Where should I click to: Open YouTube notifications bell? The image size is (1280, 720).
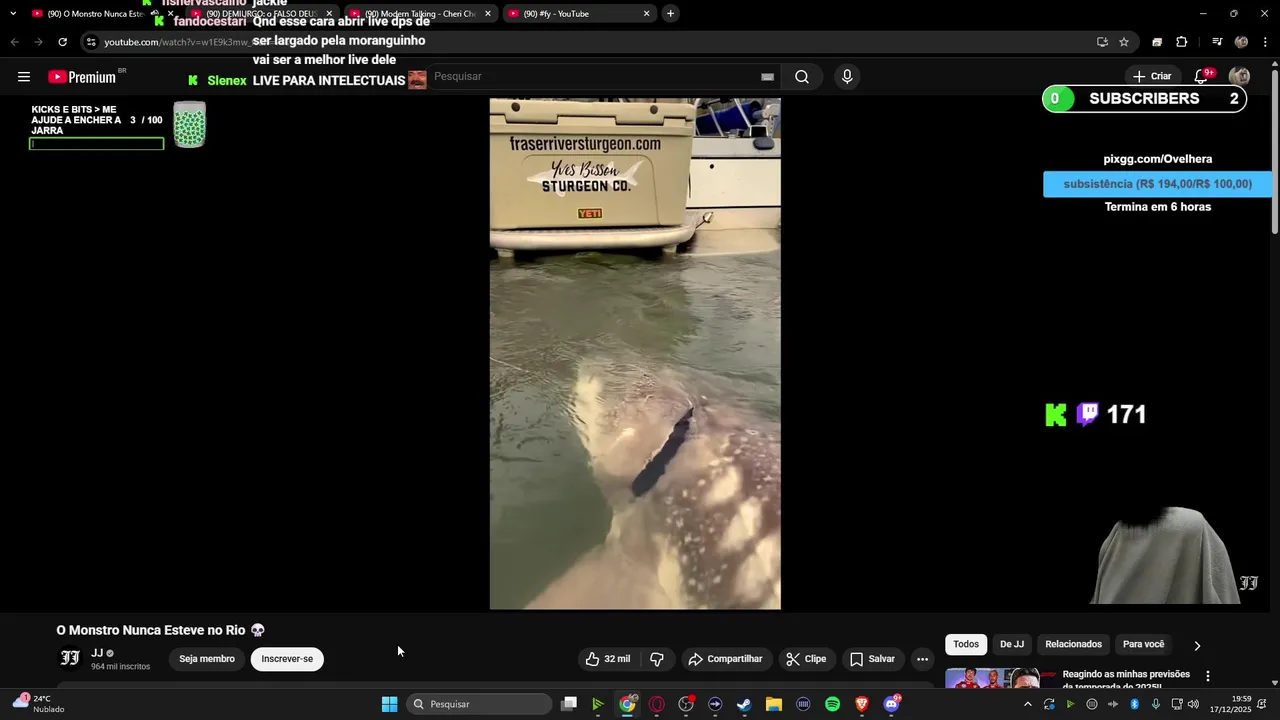tap(1202, 76)
